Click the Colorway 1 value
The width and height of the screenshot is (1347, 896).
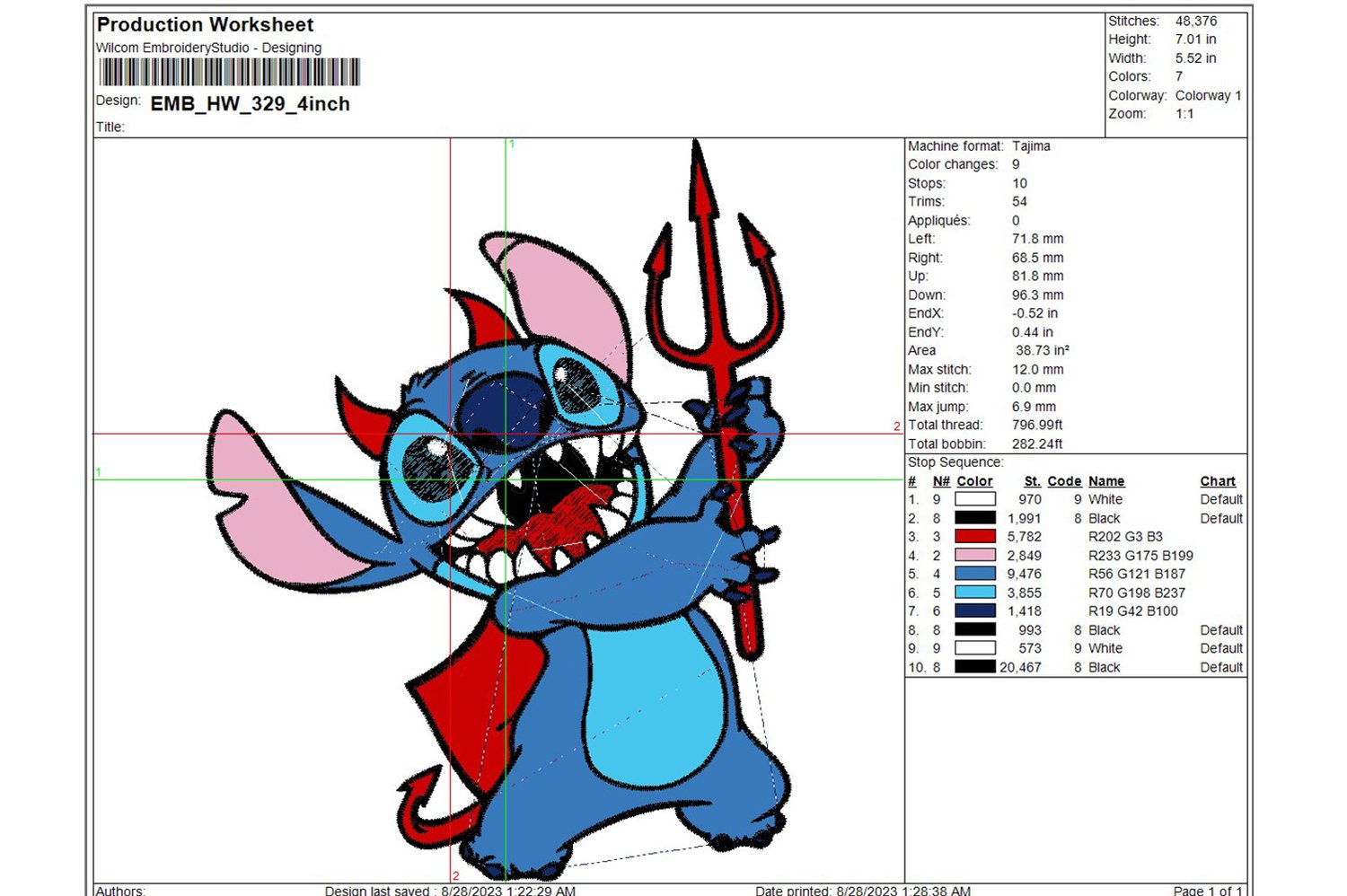pos(1209,95)
